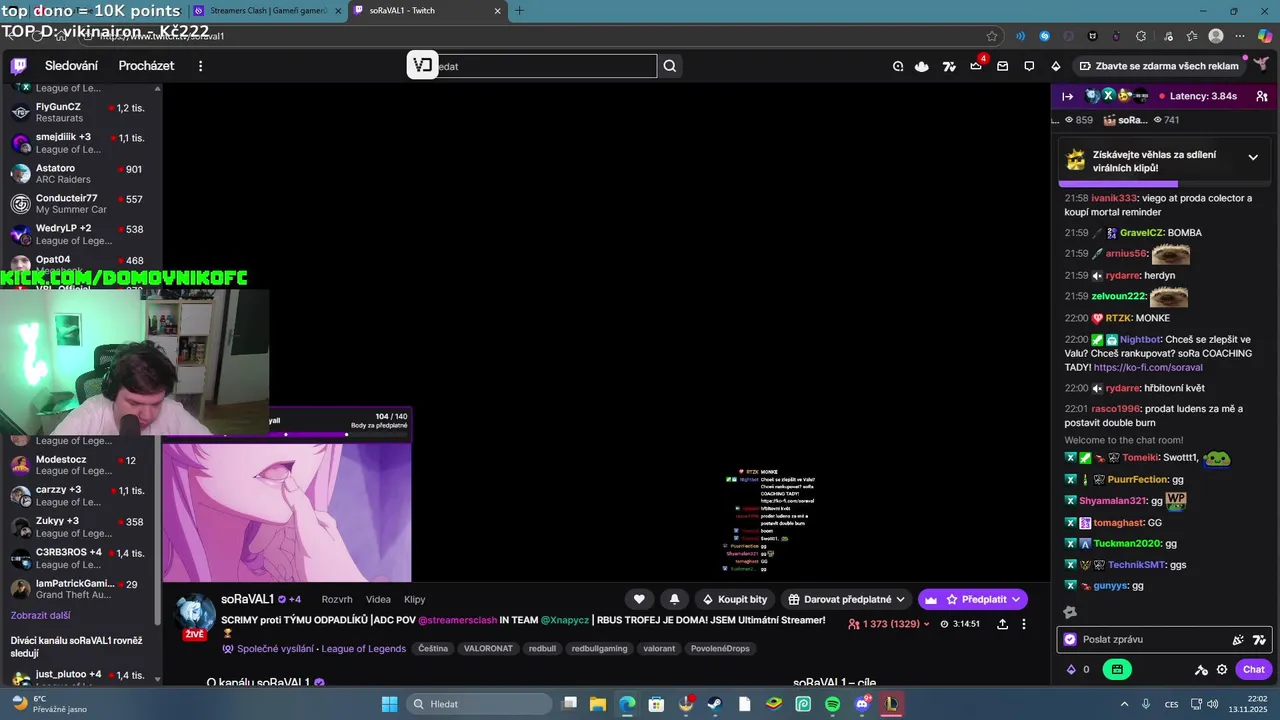Open the inbox envelope icon

tap(1002, 66)
